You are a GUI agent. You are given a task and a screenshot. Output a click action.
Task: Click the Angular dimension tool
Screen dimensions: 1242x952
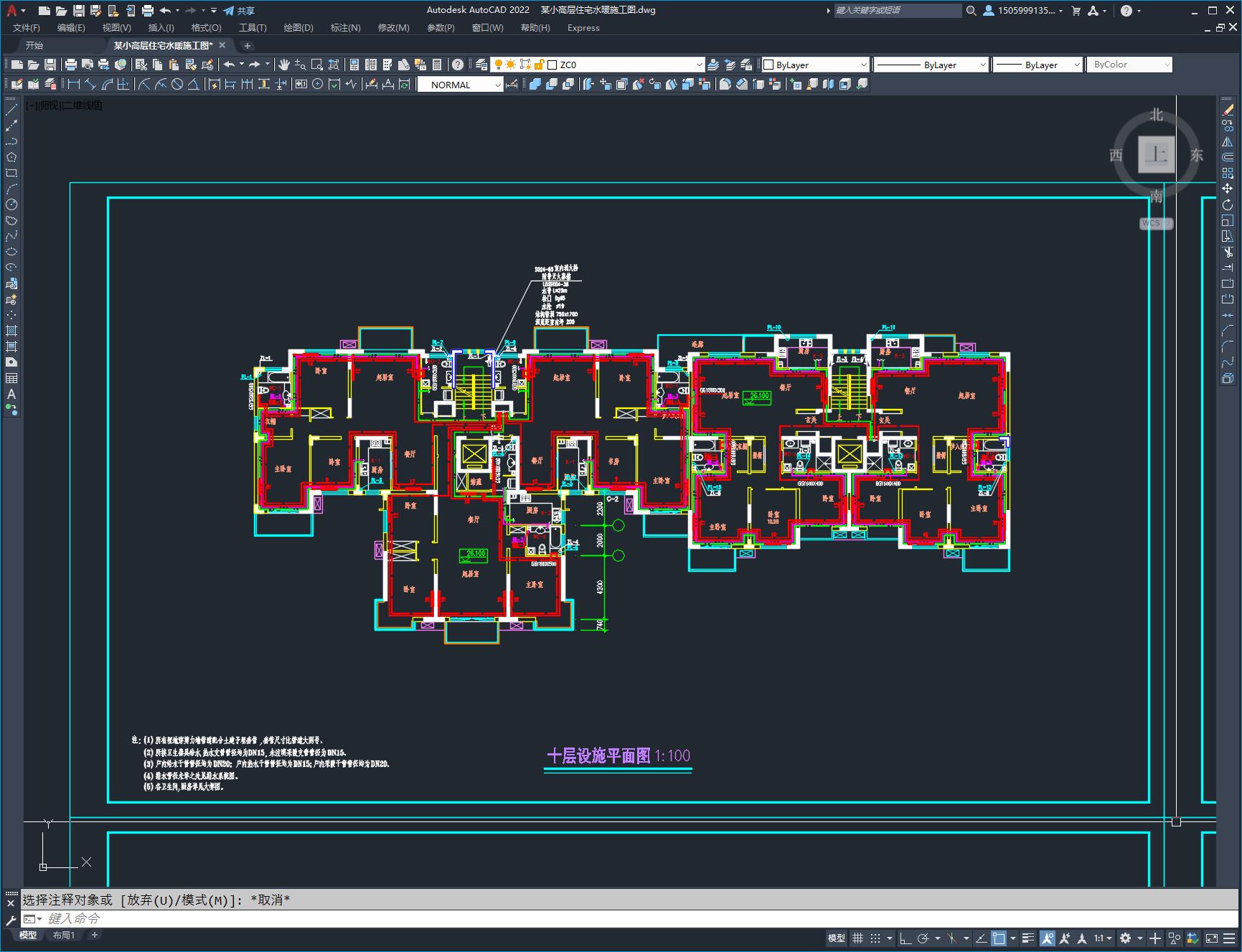tap(193, 84)
